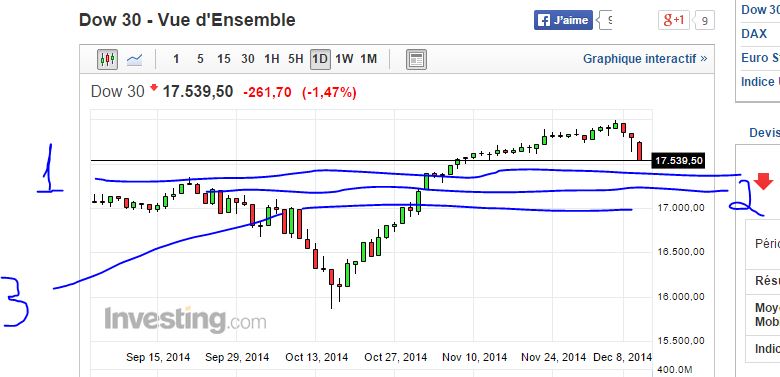The width and height of the screenshot is (780, 377).
Task: Click the 17.539,50 price label on chart
Action: [x=679, y=161]
